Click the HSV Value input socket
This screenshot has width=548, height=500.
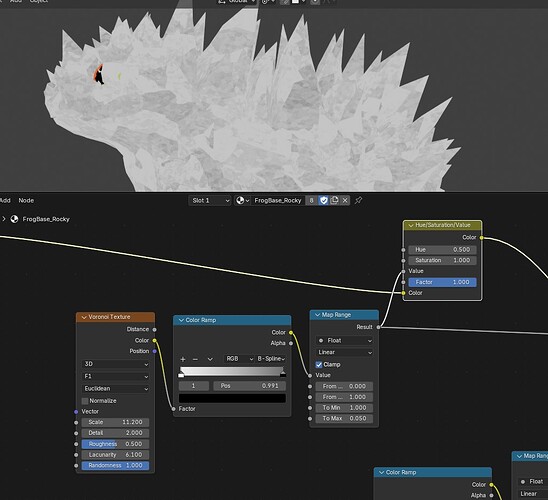403,271
